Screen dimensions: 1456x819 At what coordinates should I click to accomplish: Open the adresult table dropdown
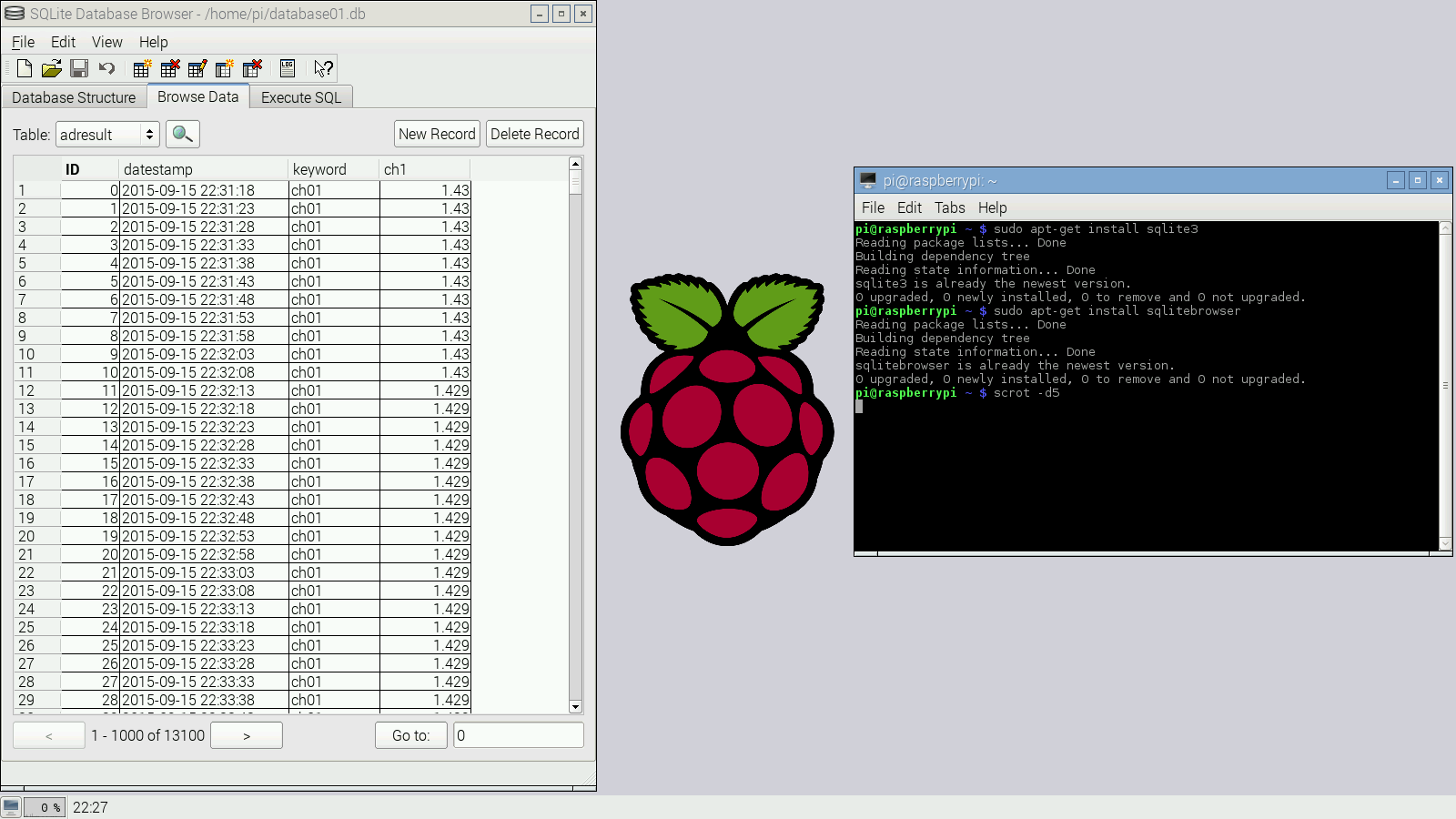point(107,135)
